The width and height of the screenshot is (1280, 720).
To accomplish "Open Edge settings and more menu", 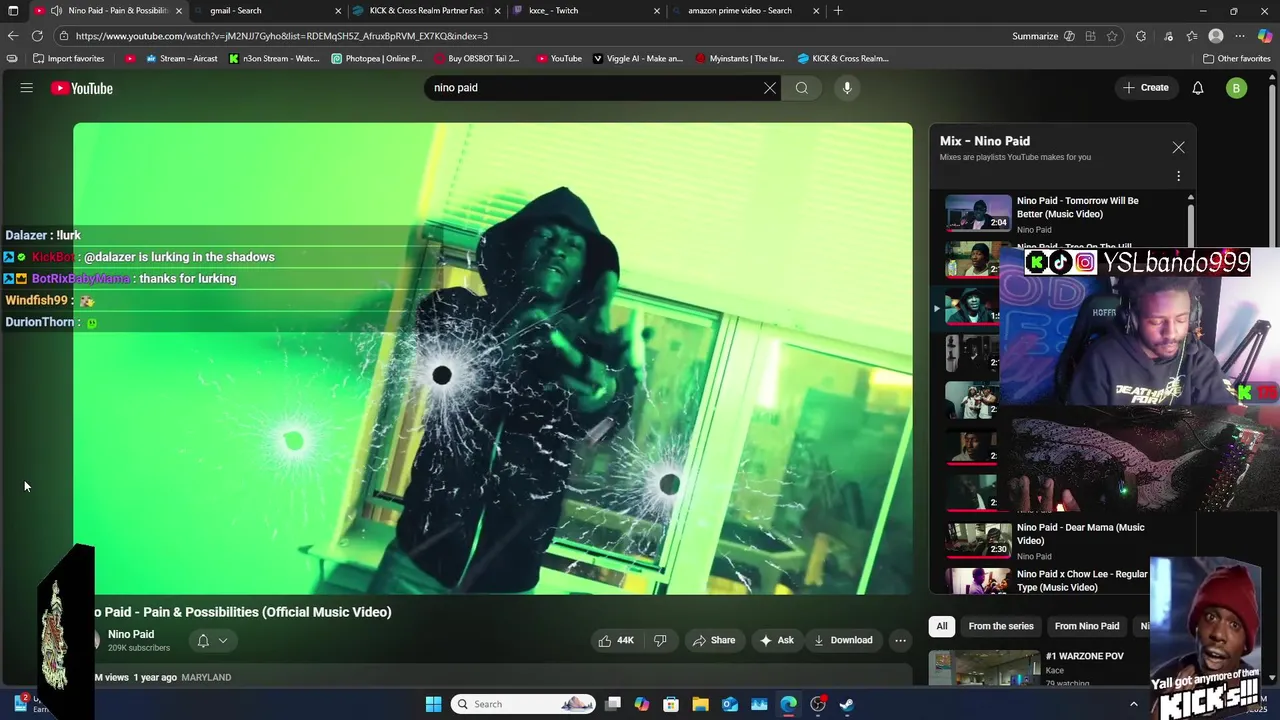I will [x=1240, y=36].
